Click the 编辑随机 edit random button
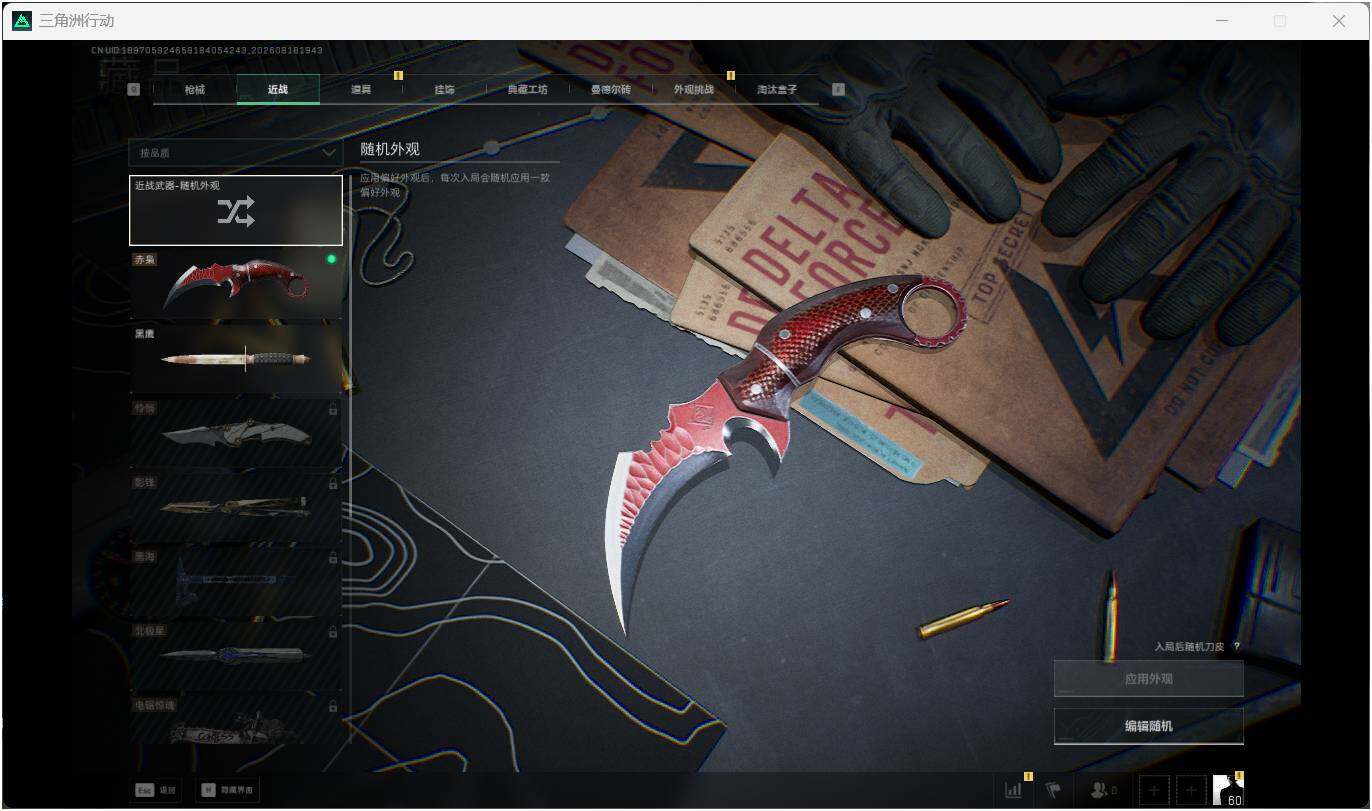 coord(1149,726)
